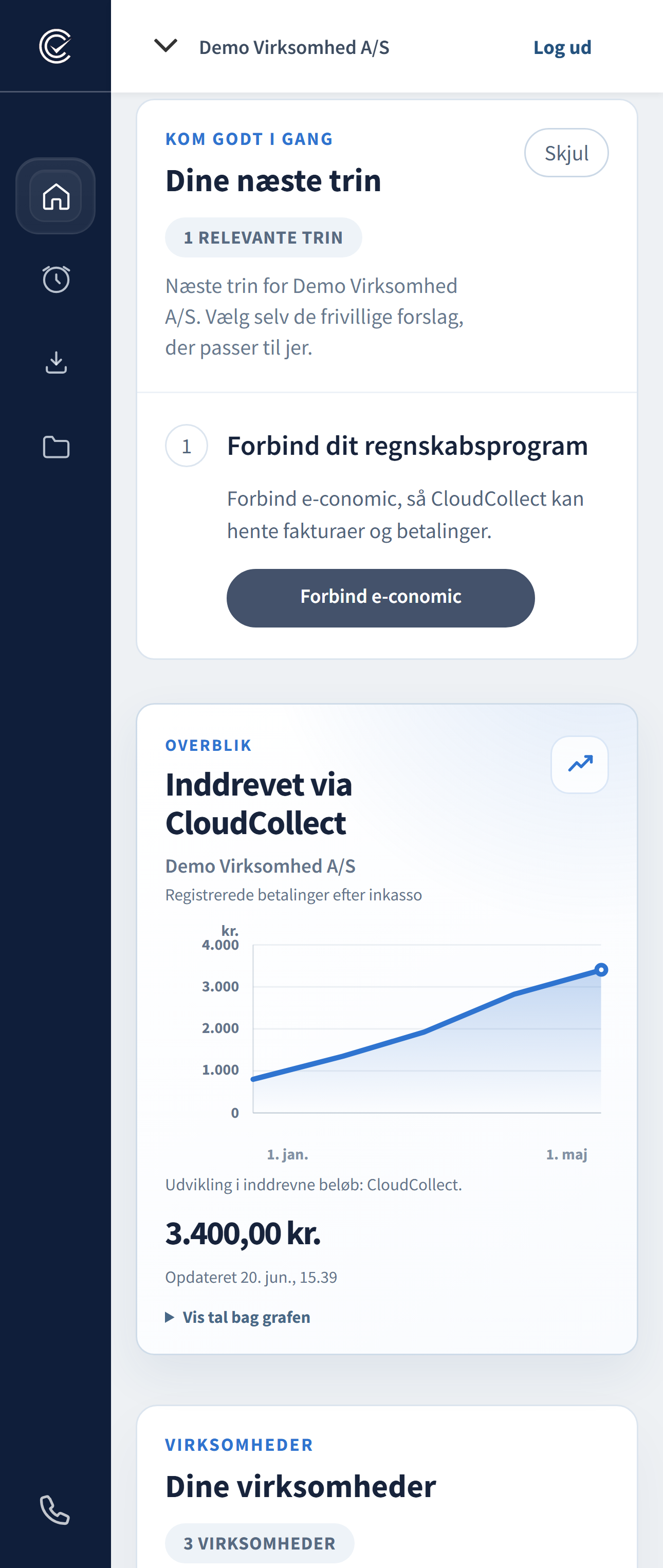Click 'Registrerede betalinger efter inkasso' subtitle
Screen dimensions: 663x1568
pos(293,895)
